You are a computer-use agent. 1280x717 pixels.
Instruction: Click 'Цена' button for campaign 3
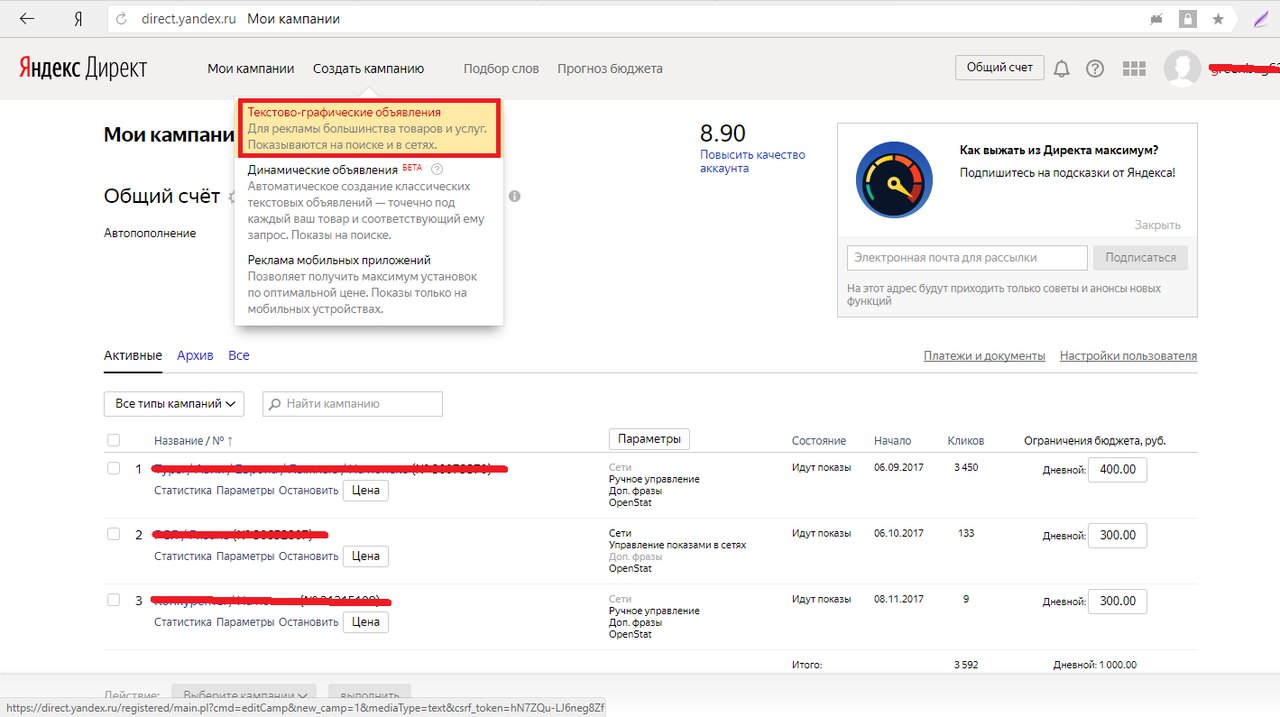click(366, 622)
